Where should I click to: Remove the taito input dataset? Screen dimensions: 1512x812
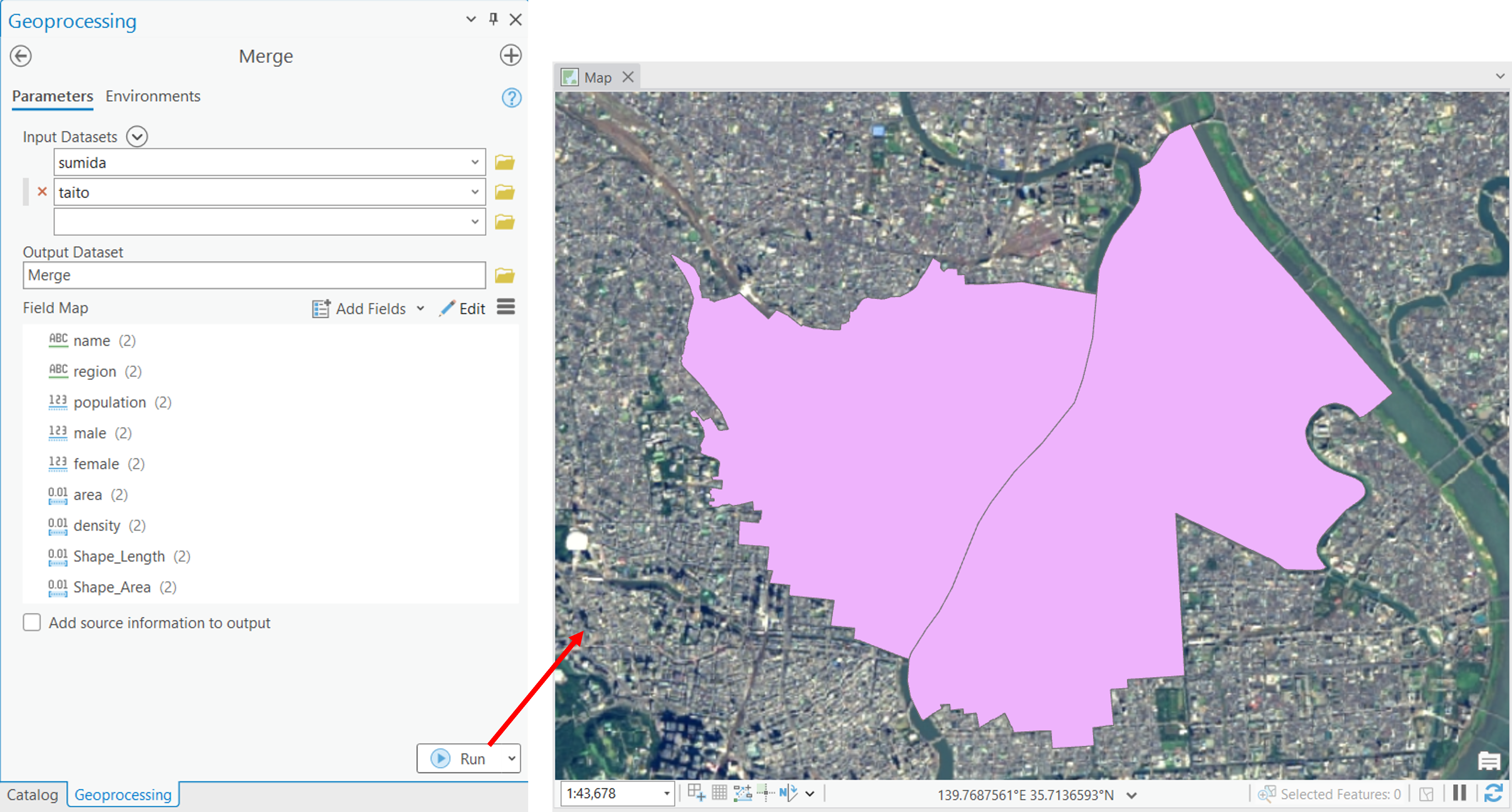(x=42, y=192)
